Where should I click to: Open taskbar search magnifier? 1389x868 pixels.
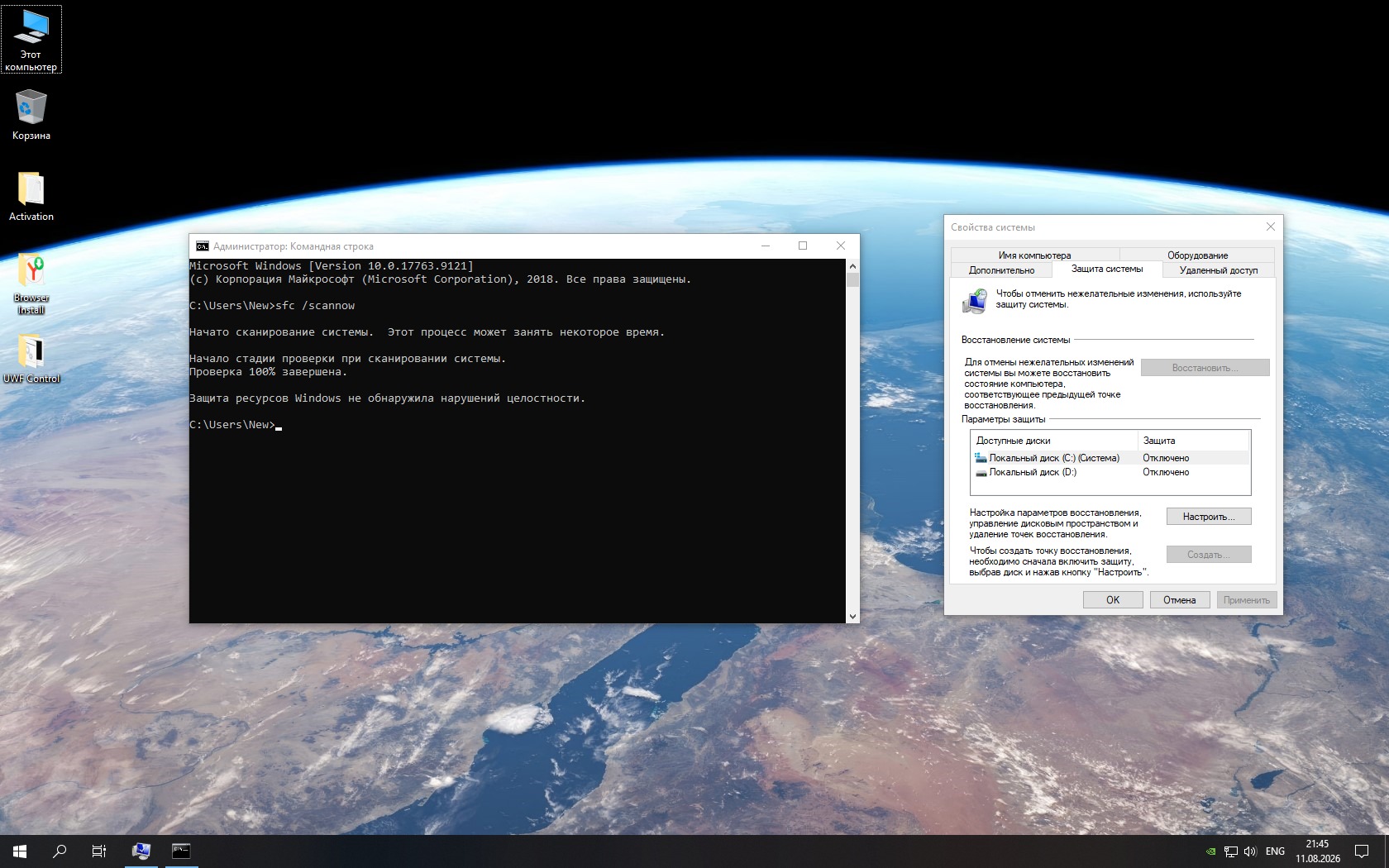[x=60, y=851]
